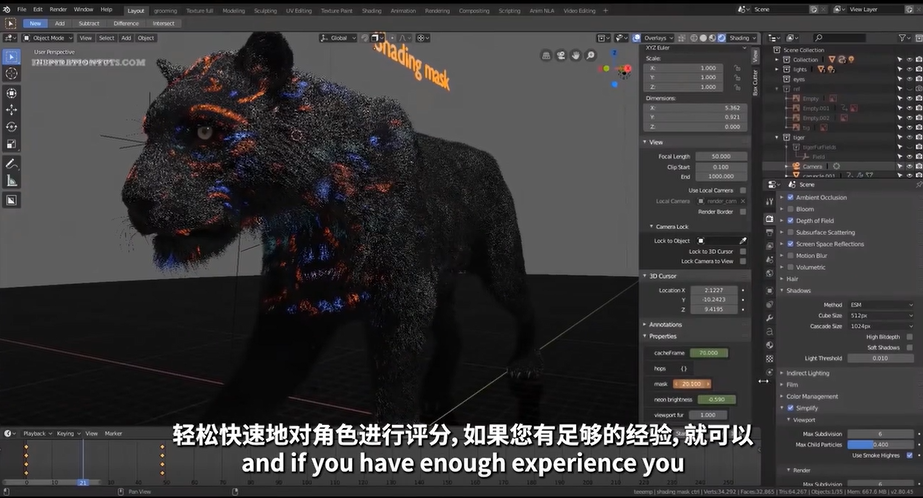This screenshot has height=498, width=923.
Task: Collapse the tiger collection in outliner
Action: tap(777, 137)
